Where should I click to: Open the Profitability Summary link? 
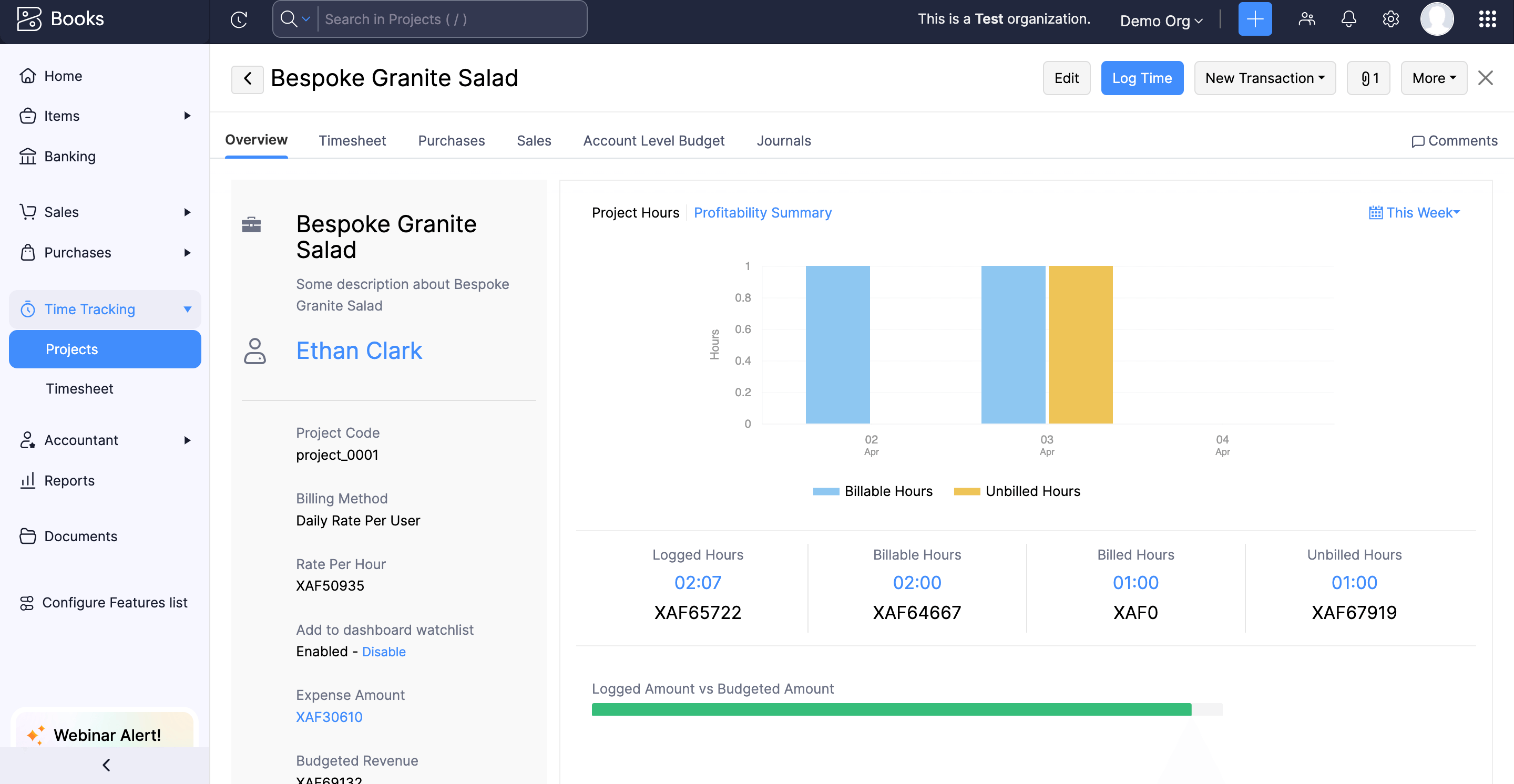(762, 213)
